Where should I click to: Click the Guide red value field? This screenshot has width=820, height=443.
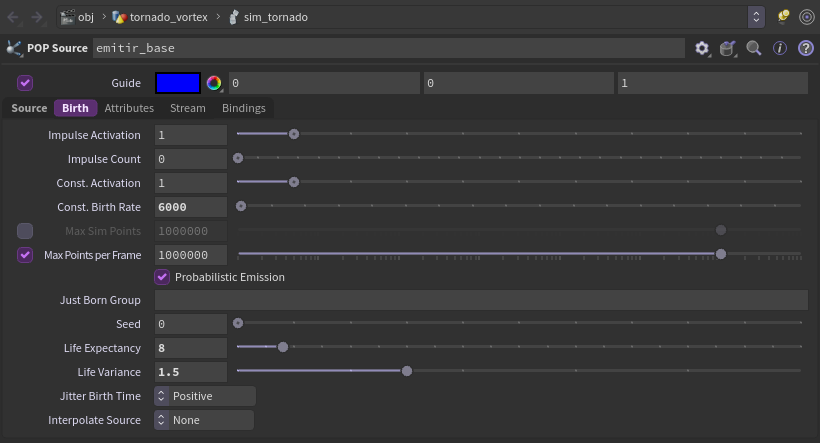[324, 83]
